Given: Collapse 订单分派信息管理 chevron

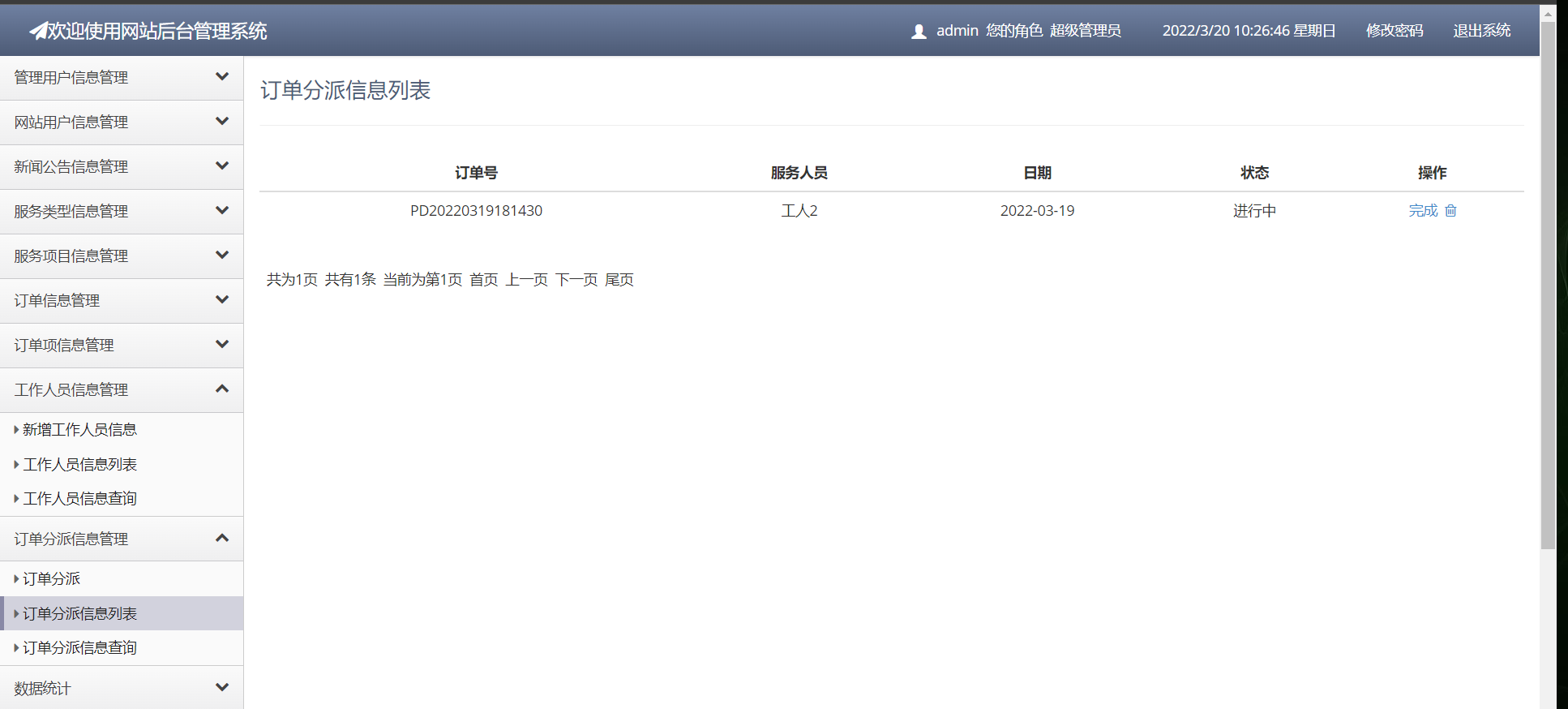Looking at the screenshot, I should point(222,539).
